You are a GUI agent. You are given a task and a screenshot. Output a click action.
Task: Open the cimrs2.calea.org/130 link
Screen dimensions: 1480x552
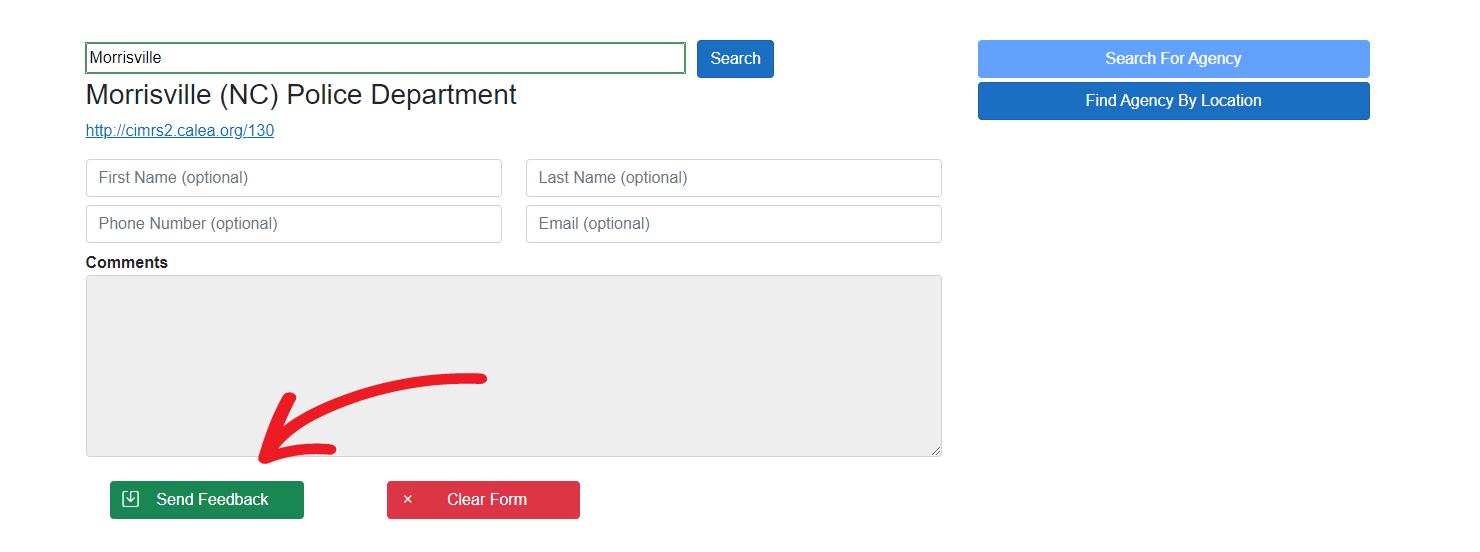[x=180, y=130]
